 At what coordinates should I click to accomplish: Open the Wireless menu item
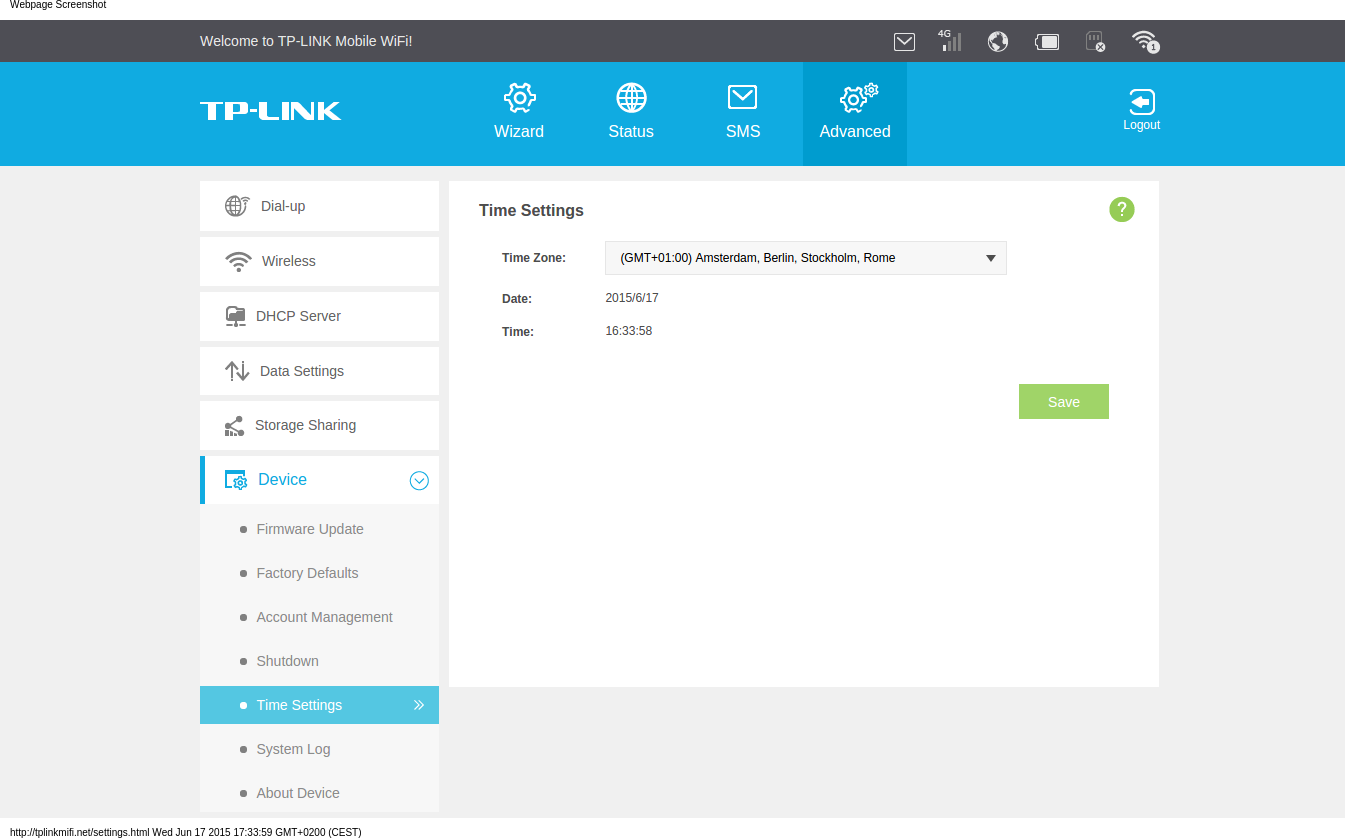coord(288,261)
